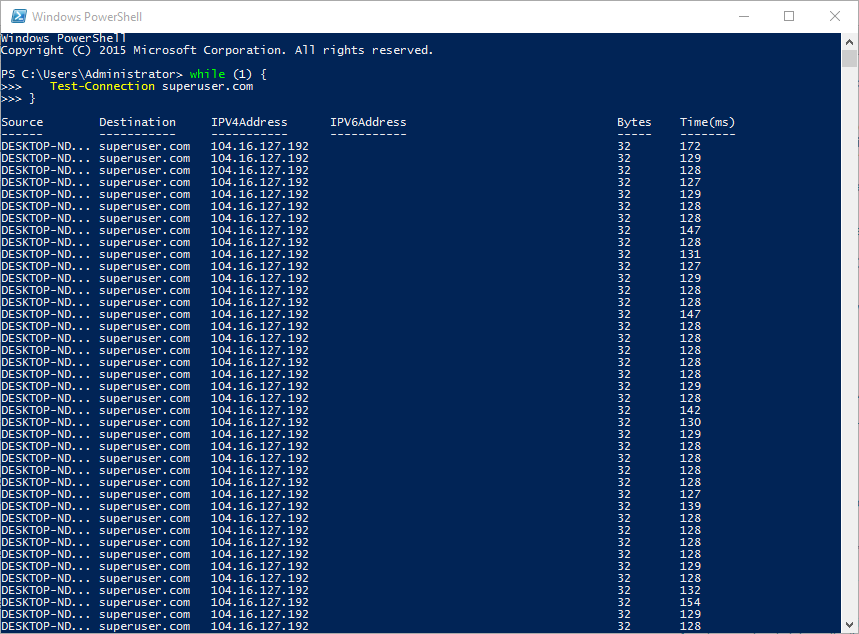Click the Microsoft Corporation copyright line
This screenshot has height=634, width=859.
coord(217,50)
